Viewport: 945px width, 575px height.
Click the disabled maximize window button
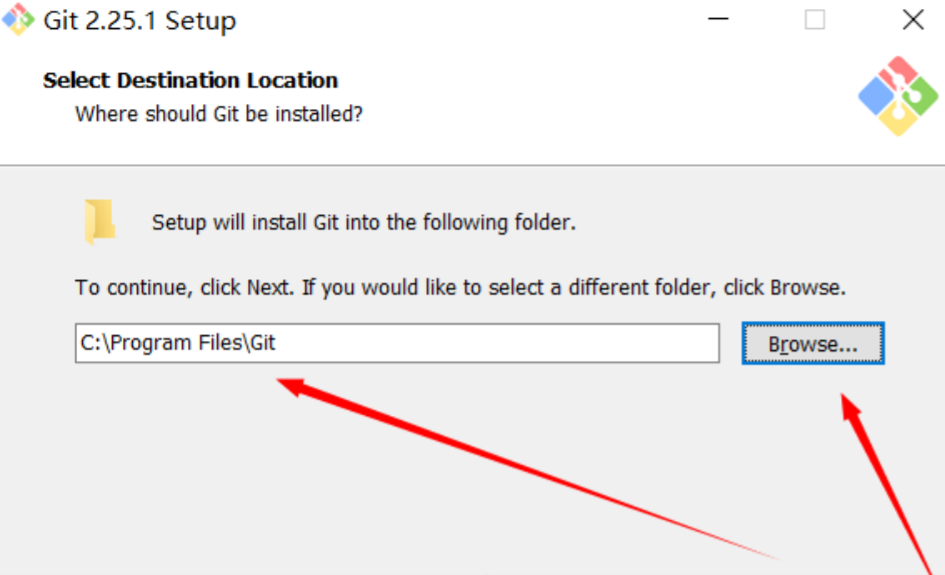pyautogui.click(x=815, y=20)
